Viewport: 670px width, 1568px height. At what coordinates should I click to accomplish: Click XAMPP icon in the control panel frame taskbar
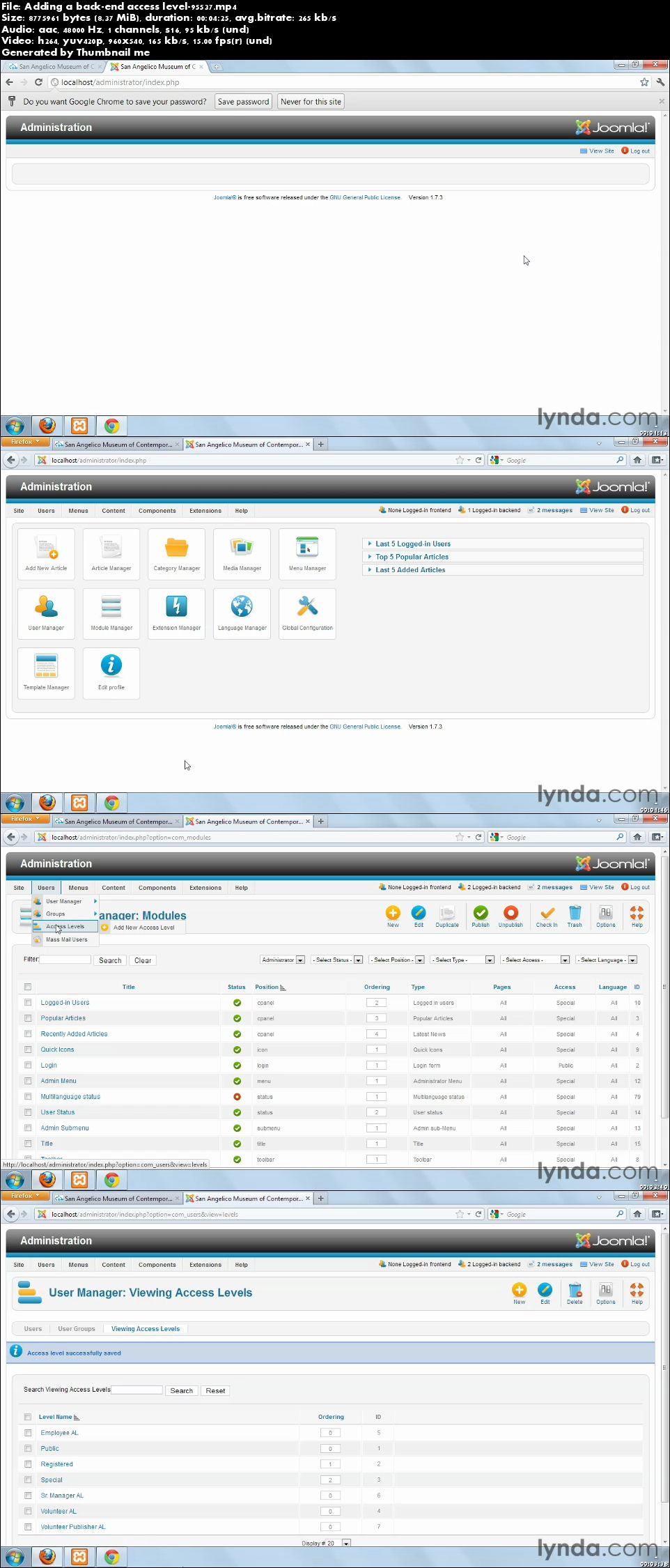(79, 803)
